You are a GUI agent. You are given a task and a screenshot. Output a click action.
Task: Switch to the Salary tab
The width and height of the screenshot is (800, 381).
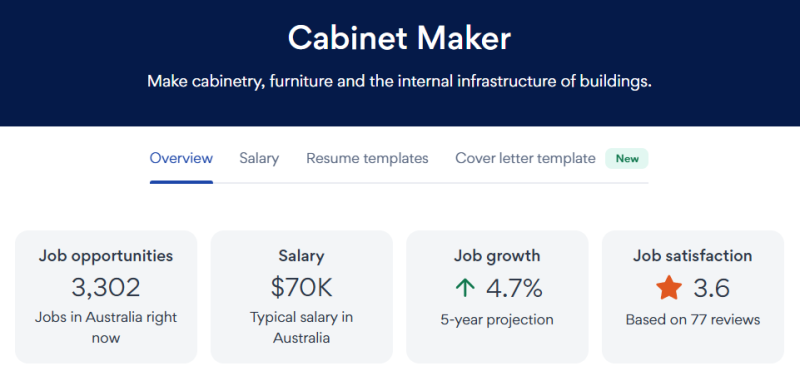(259, 159)
